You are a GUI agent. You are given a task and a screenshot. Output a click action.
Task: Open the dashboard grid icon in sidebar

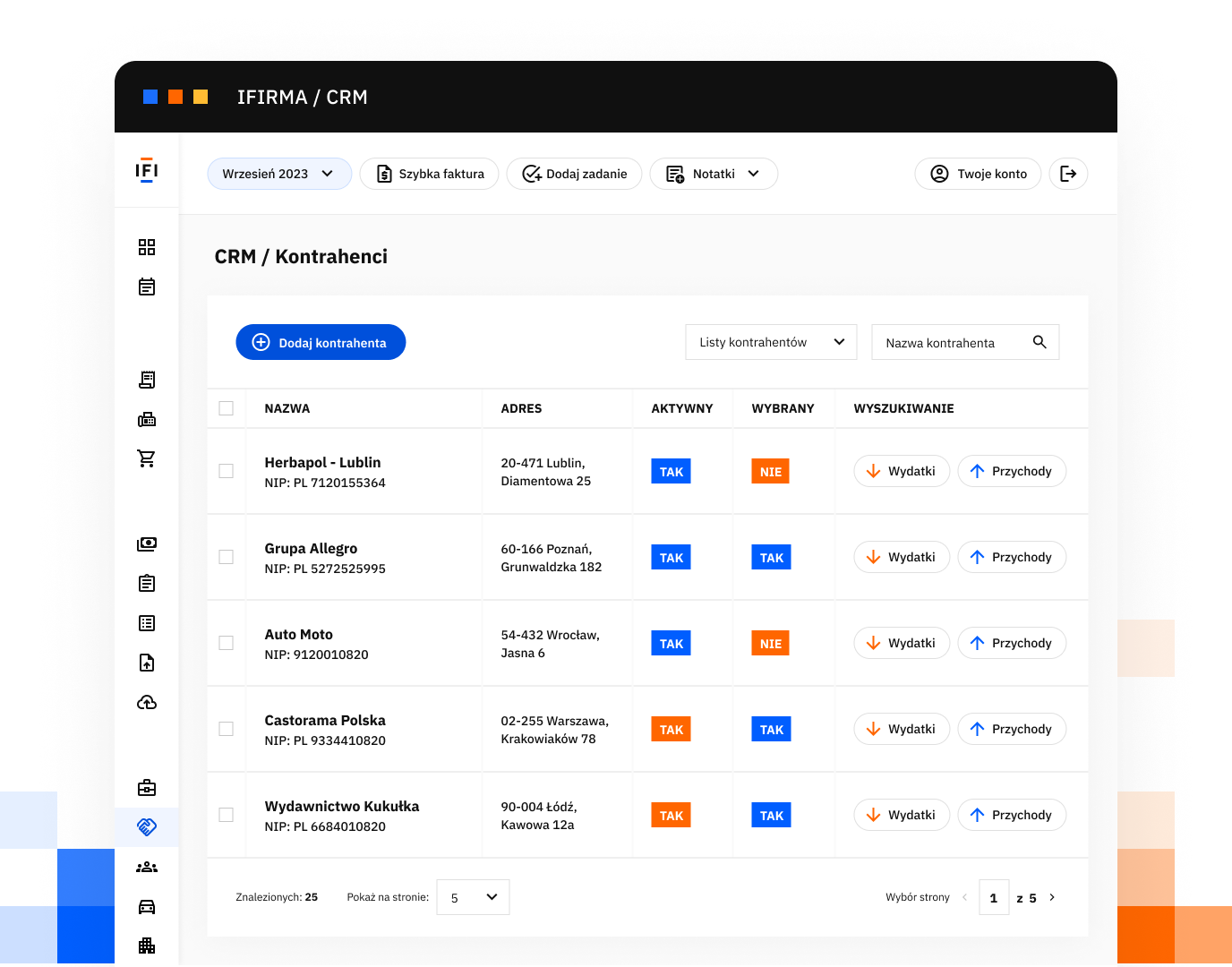point(147,247)
